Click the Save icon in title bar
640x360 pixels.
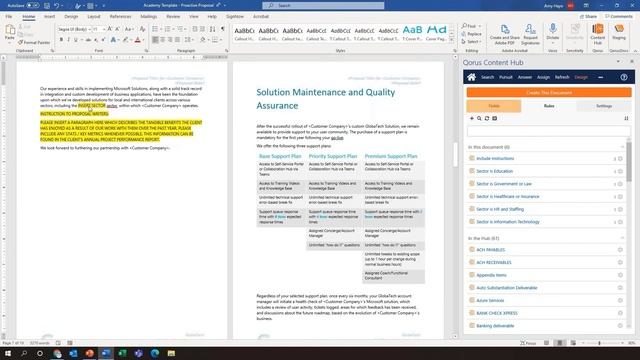47,5
